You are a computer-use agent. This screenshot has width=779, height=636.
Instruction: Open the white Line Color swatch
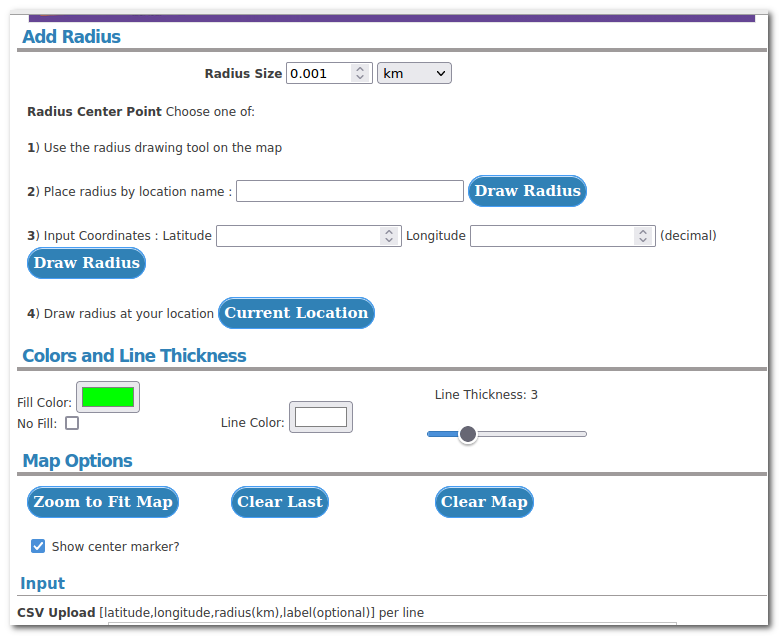point(321,417)
